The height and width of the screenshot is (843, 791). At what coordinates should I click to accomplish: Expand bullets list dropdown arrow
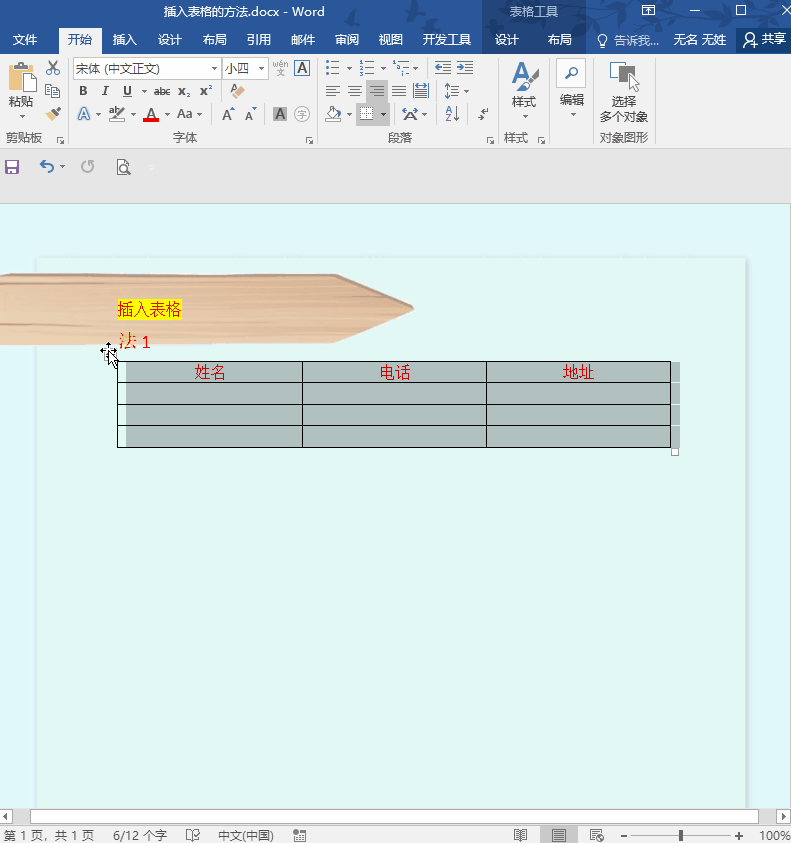click(349, 68)
